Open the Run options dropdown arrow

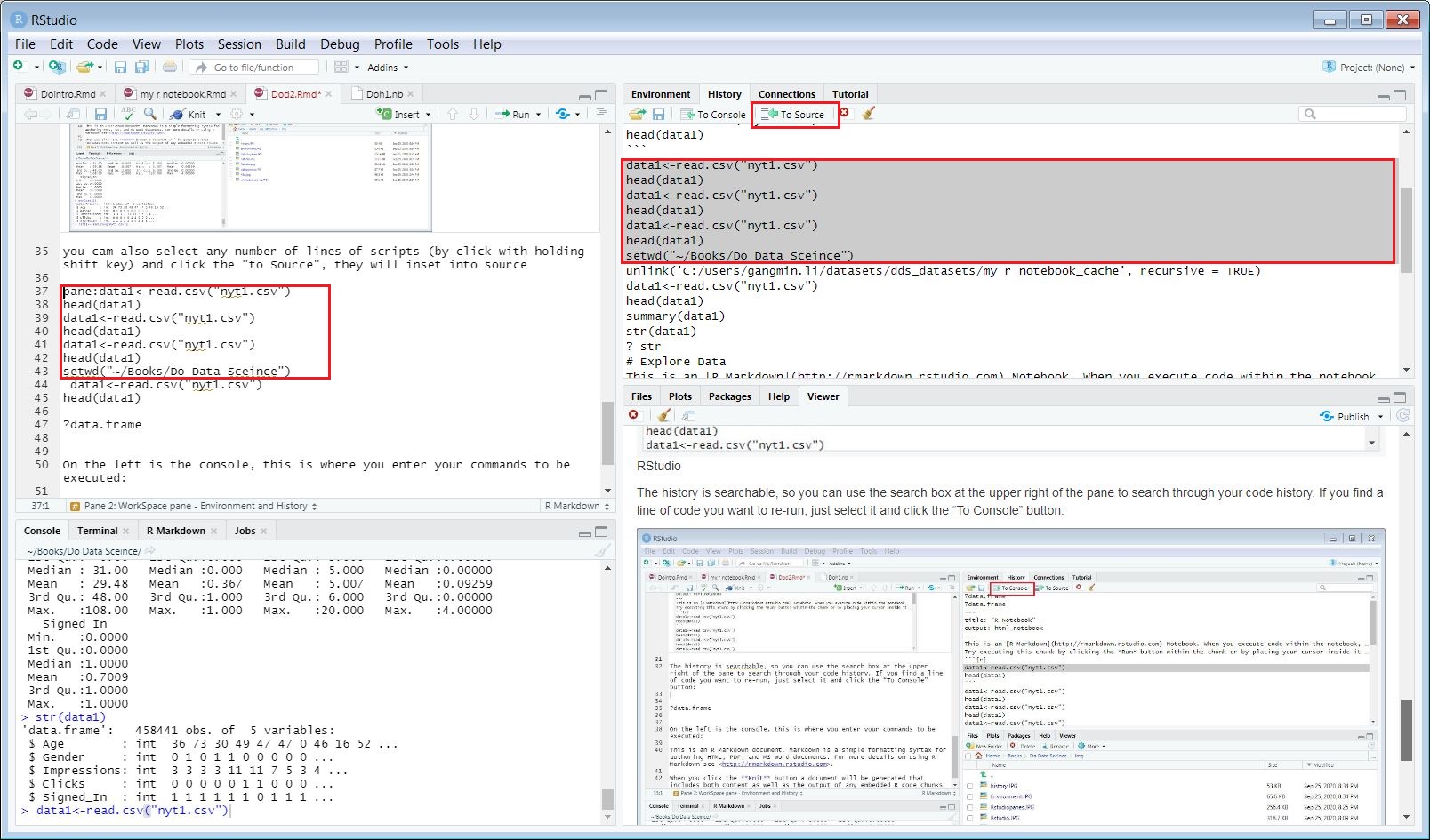coord(538,115)
